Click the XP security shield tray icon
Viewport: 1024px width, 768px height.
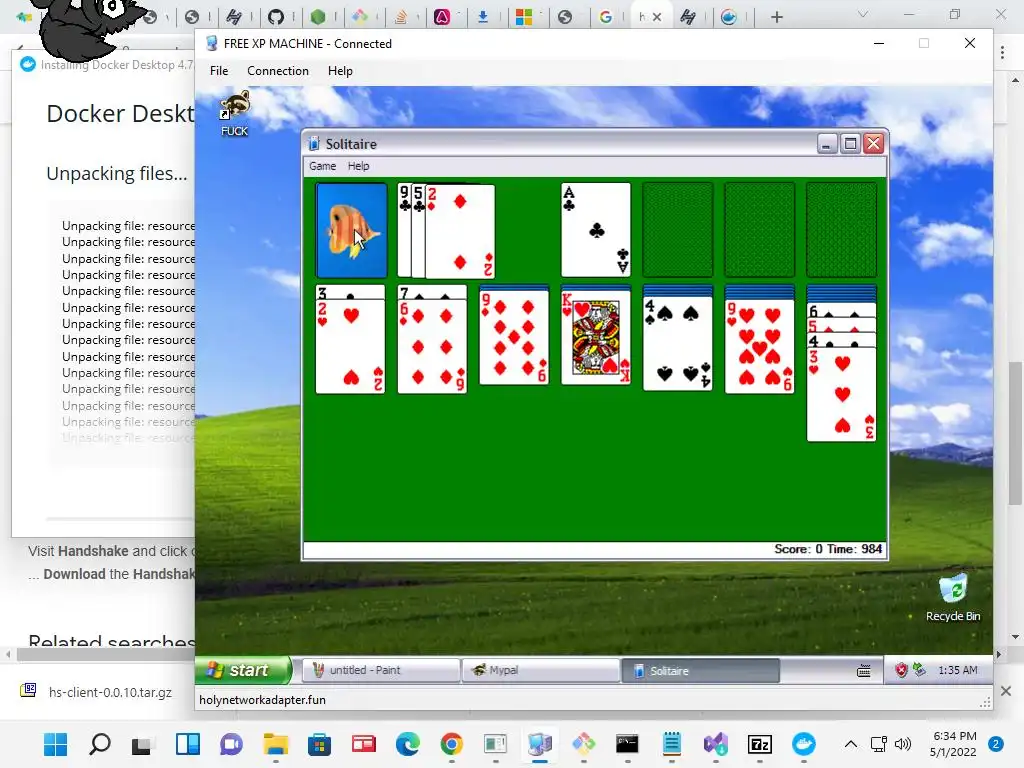pyautogui.click(x=901, y=670)
